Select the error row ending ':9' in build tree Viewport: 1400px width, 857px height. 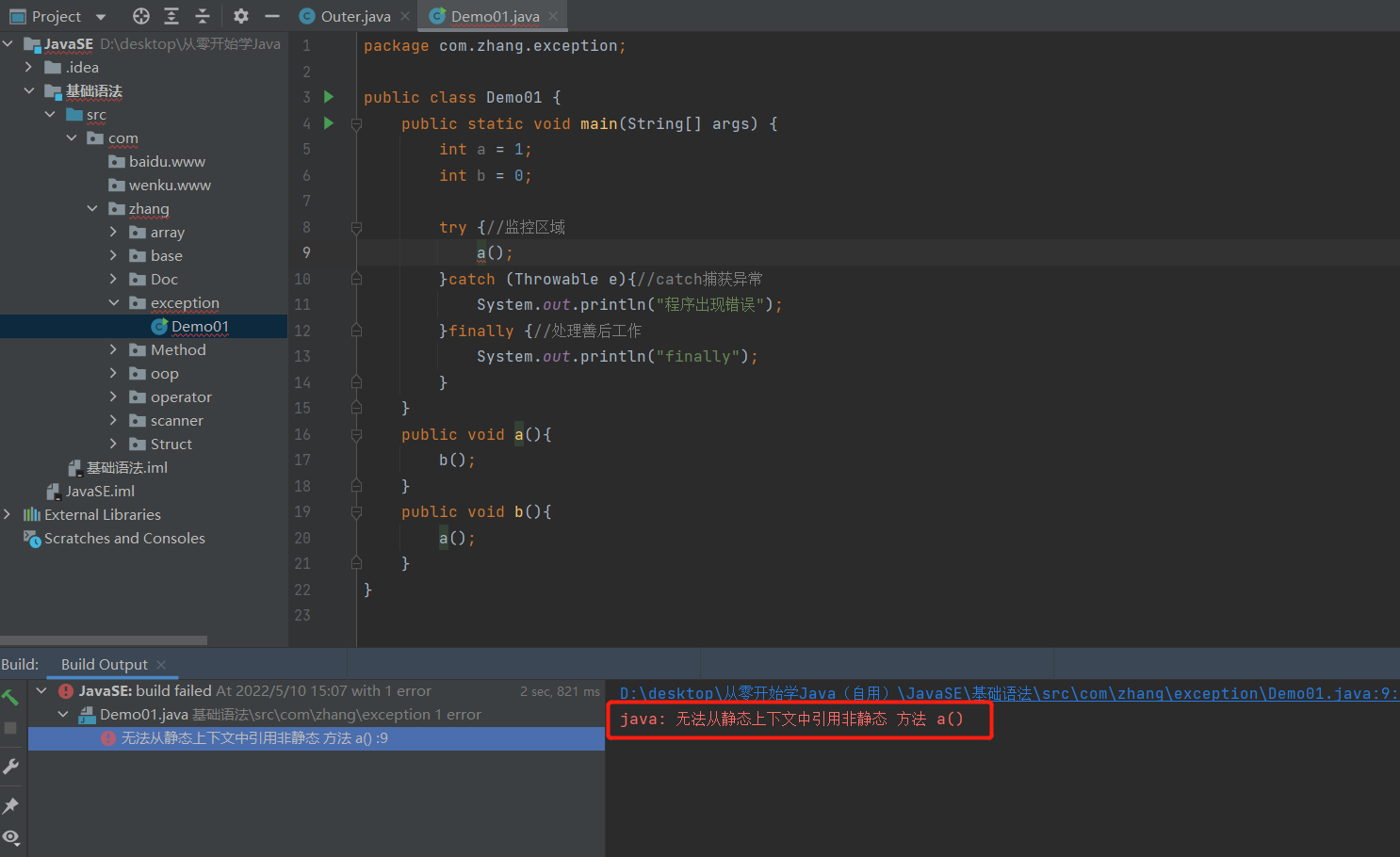click(317, 738)
